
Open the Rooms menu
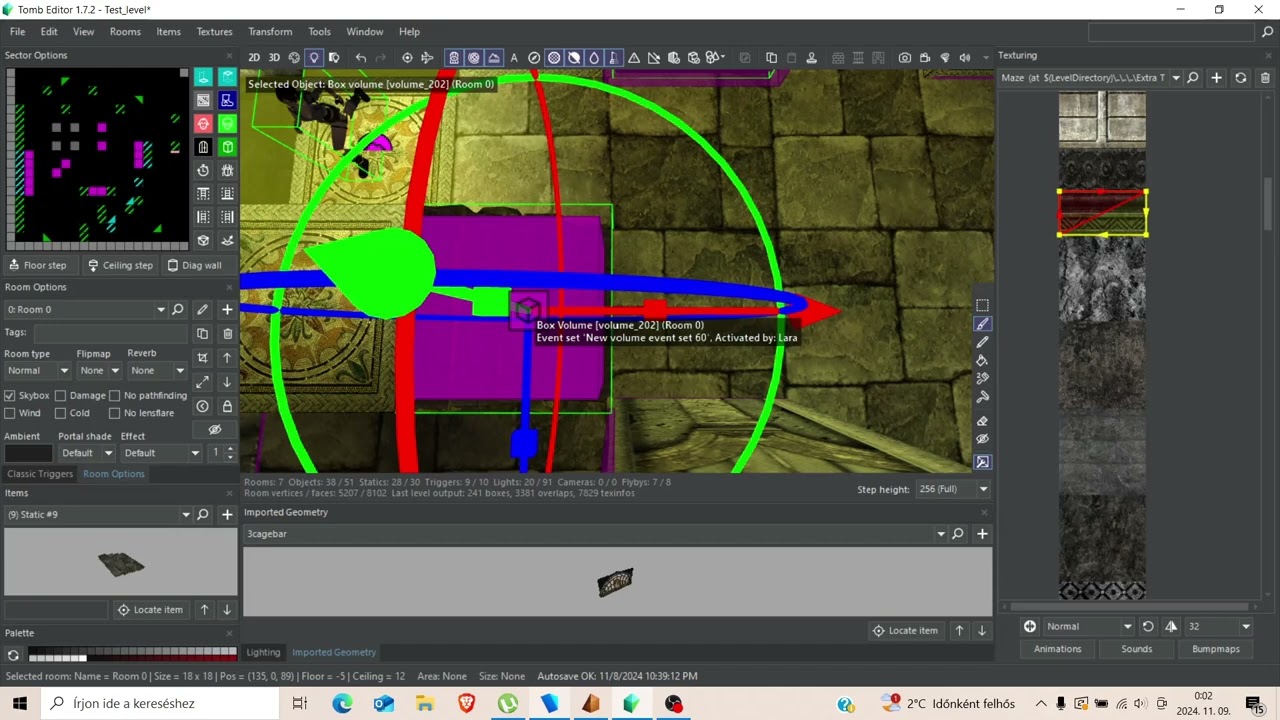(125, 32)
